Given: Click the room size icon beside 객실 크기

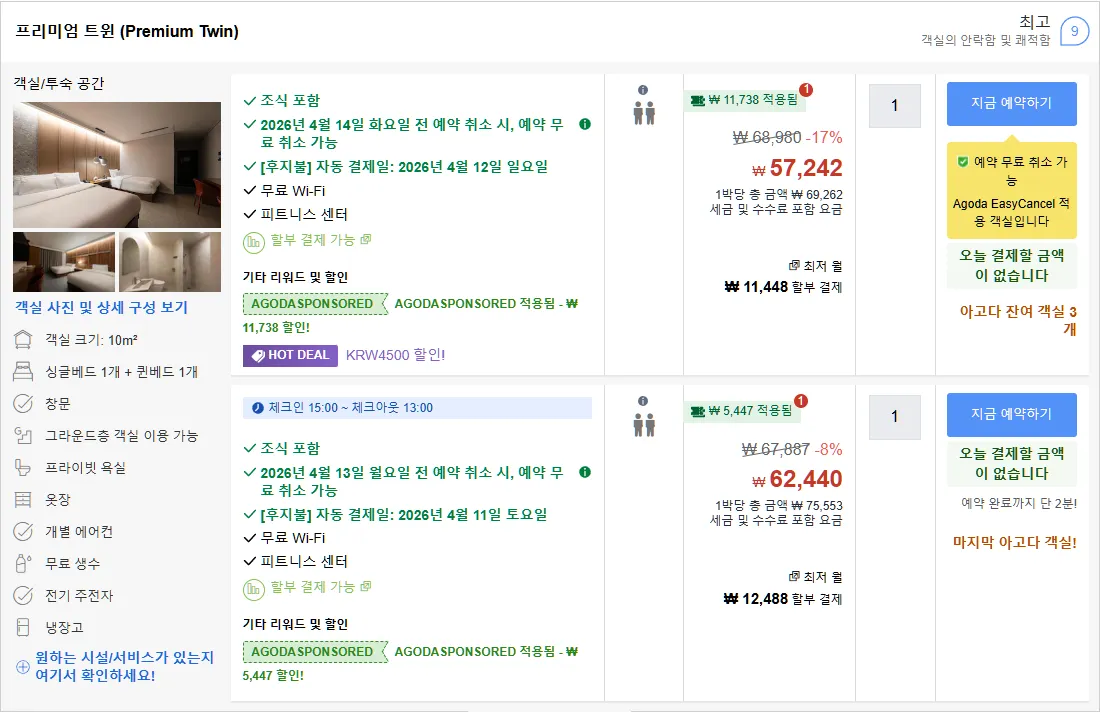Looking at the screenshot, I should pos(23,340).
